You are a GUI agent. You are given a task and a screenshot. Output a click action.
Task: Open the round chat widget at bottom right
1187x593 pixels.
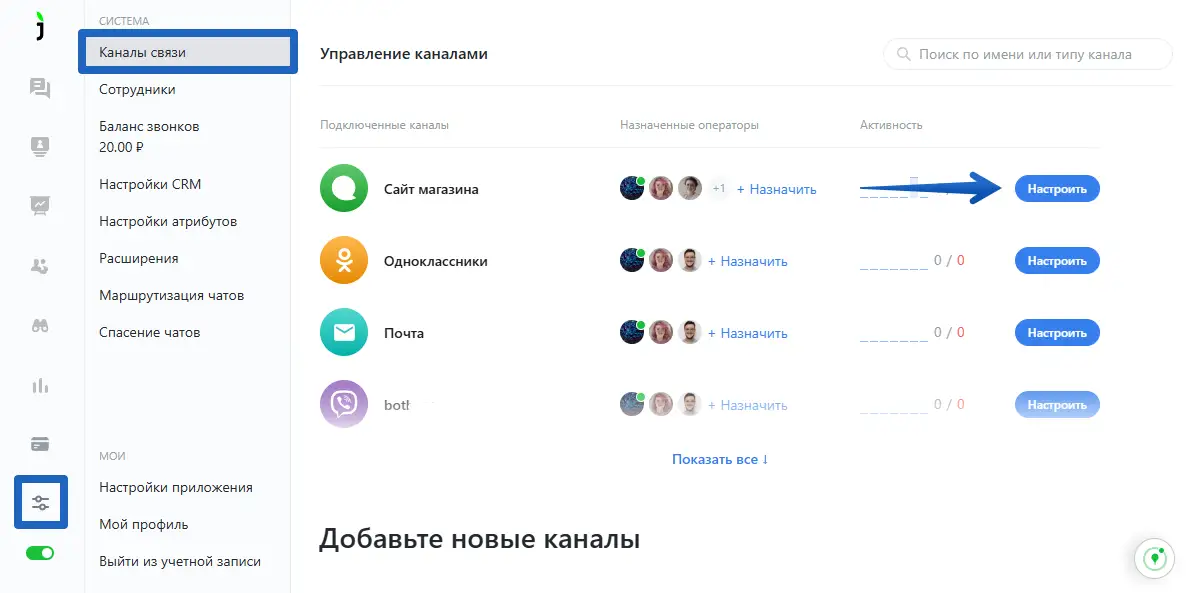pyautogui.click(x=1154, y=560)
